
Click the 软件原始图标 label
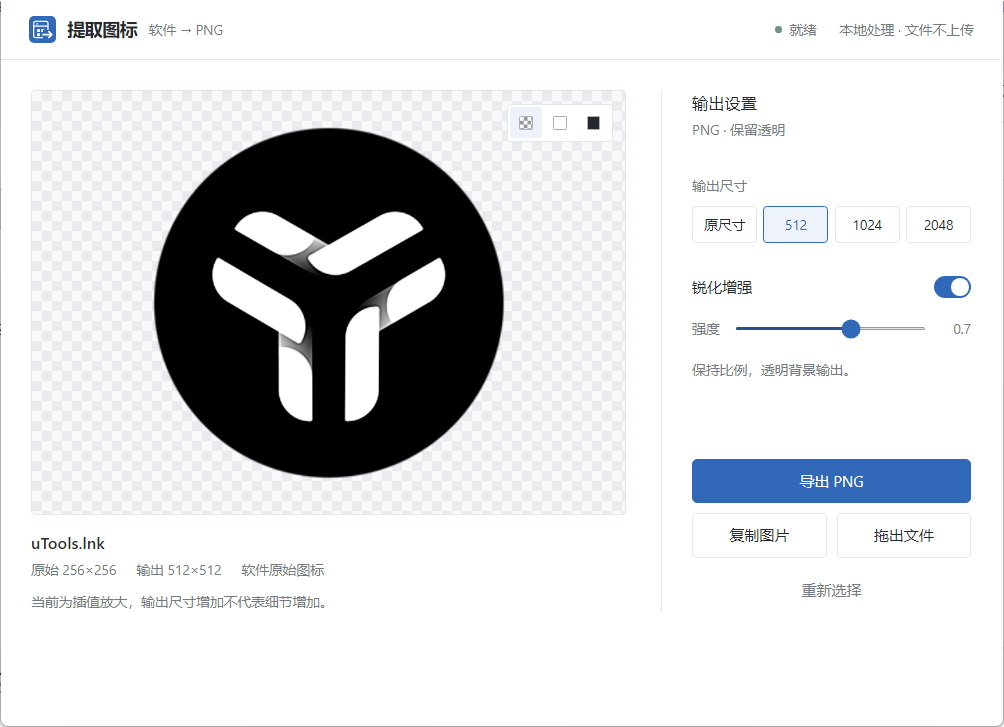[x=282, y=570]
